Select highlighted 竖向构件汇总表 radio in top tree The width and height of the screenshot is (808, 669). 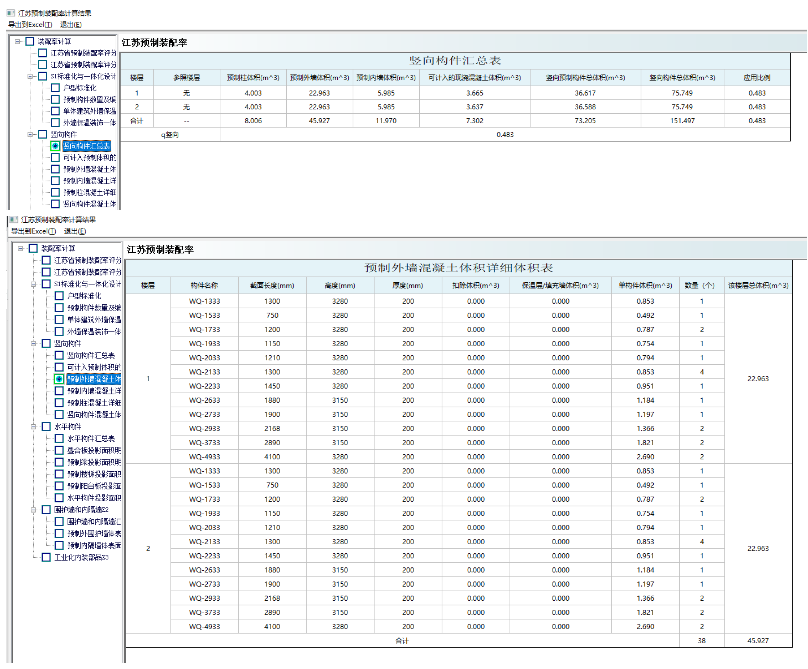(55, 146)
